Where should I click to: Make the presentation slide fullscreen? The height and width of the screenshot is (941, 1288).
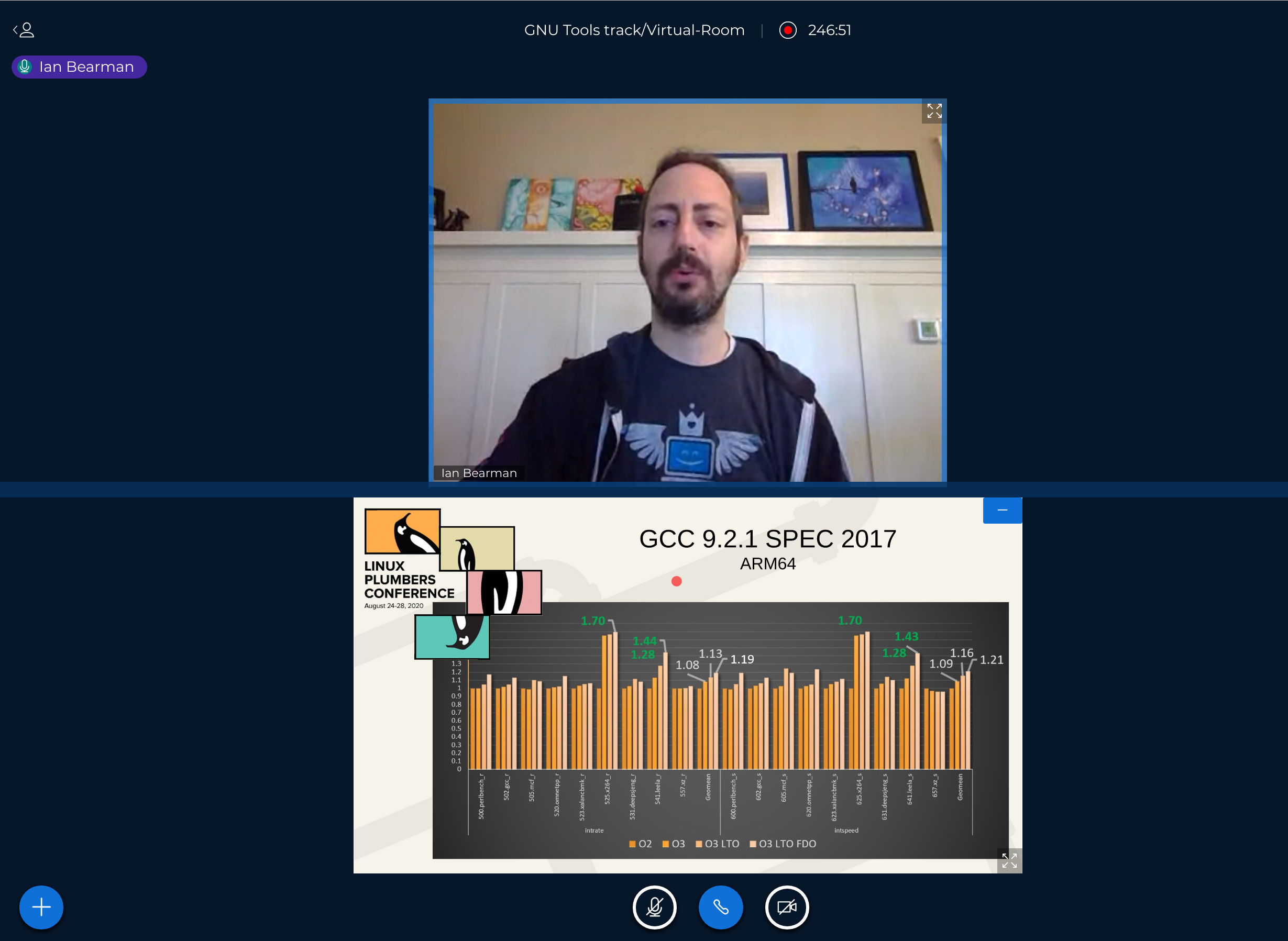point(1009,860)
